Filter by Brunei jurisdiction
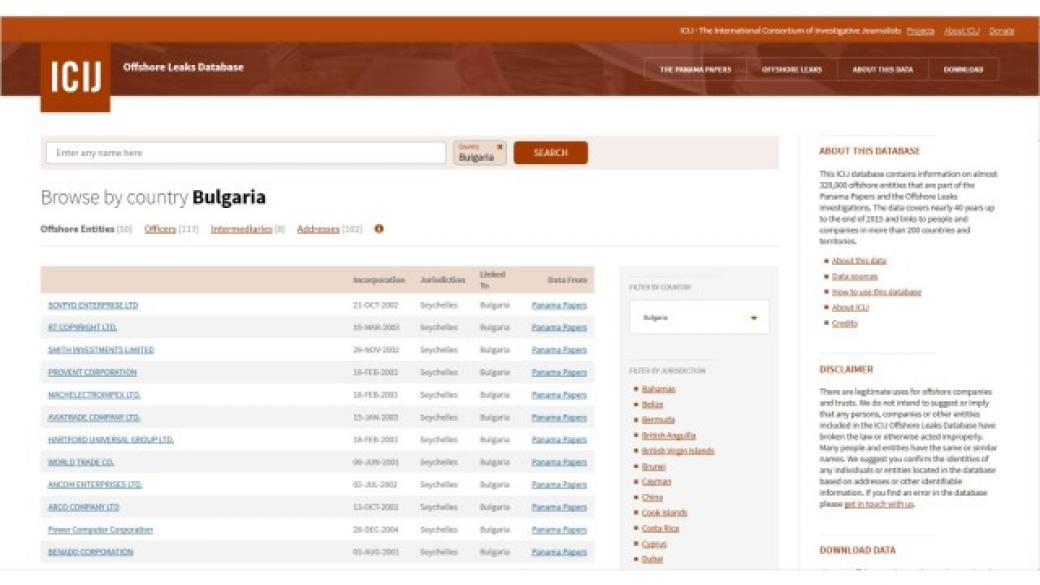This screenshot has width=1040, height=585. click(653, 467)
